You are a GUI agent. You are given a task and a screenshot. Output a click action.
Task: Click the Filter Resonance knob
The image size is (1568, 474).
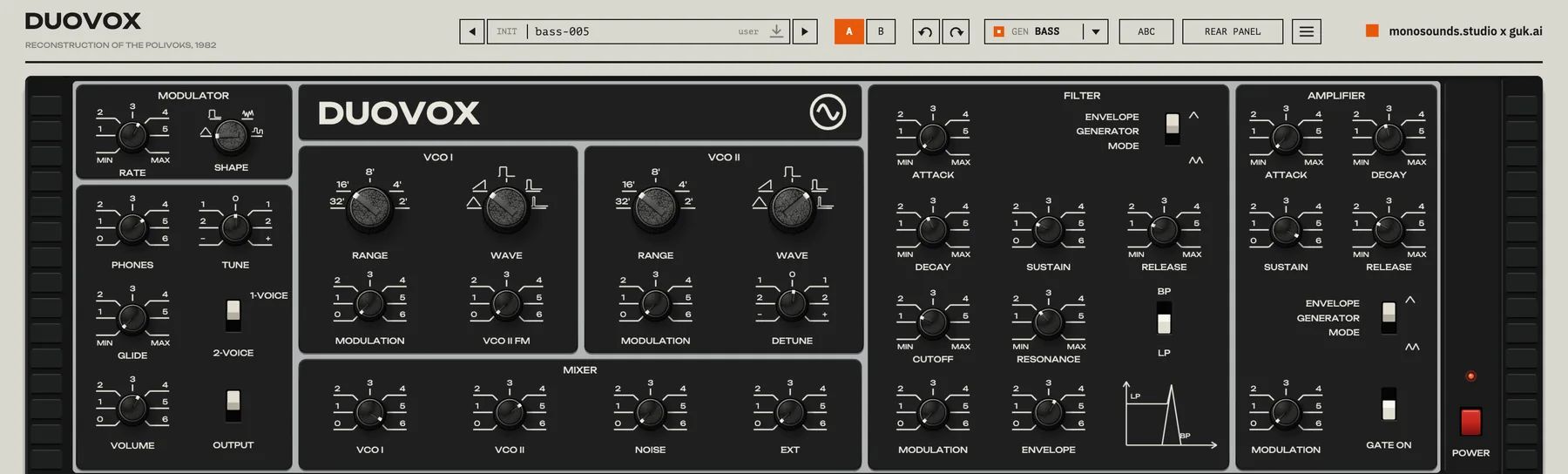[x=1048, y=322]
